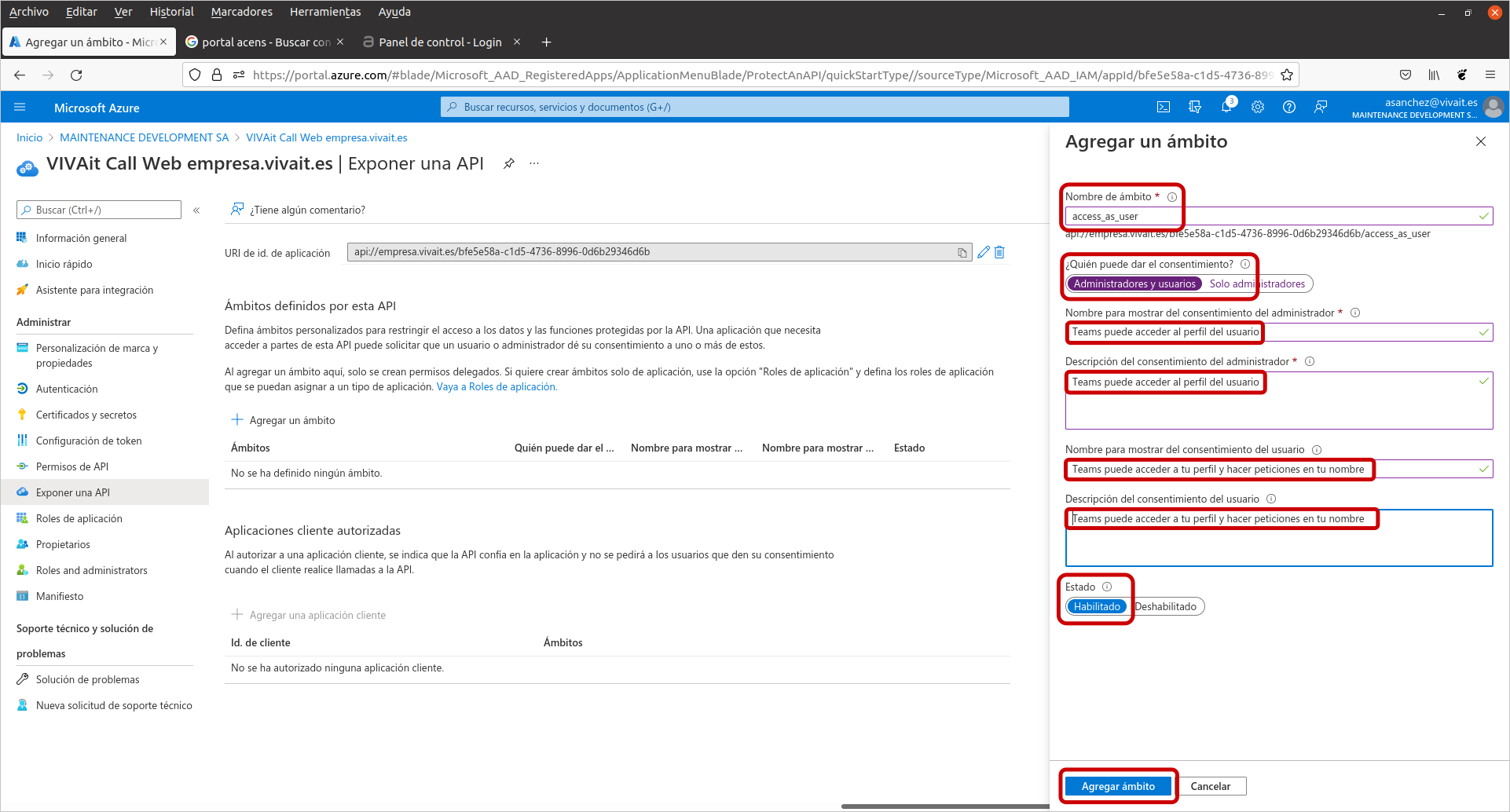1510x812 pixels.
Task: Switch to the portal acens browser tab
Action: 266,42
